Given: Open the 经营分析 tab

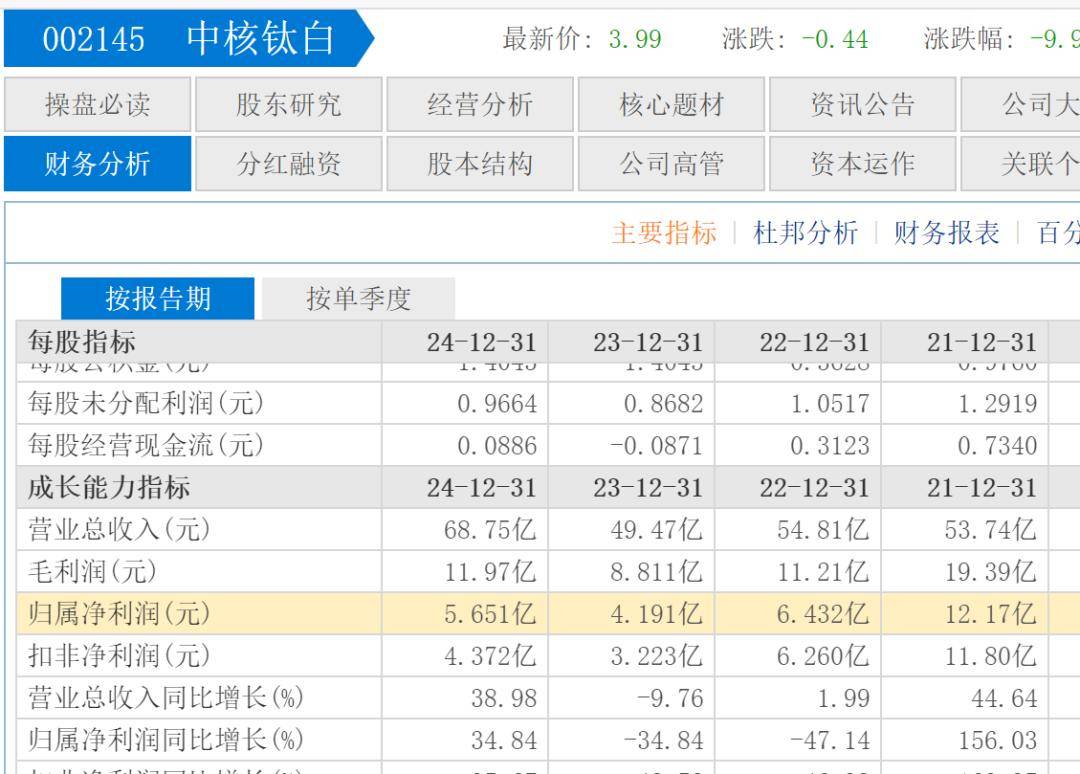Looking at the screenshot, I should pos(480,105).
